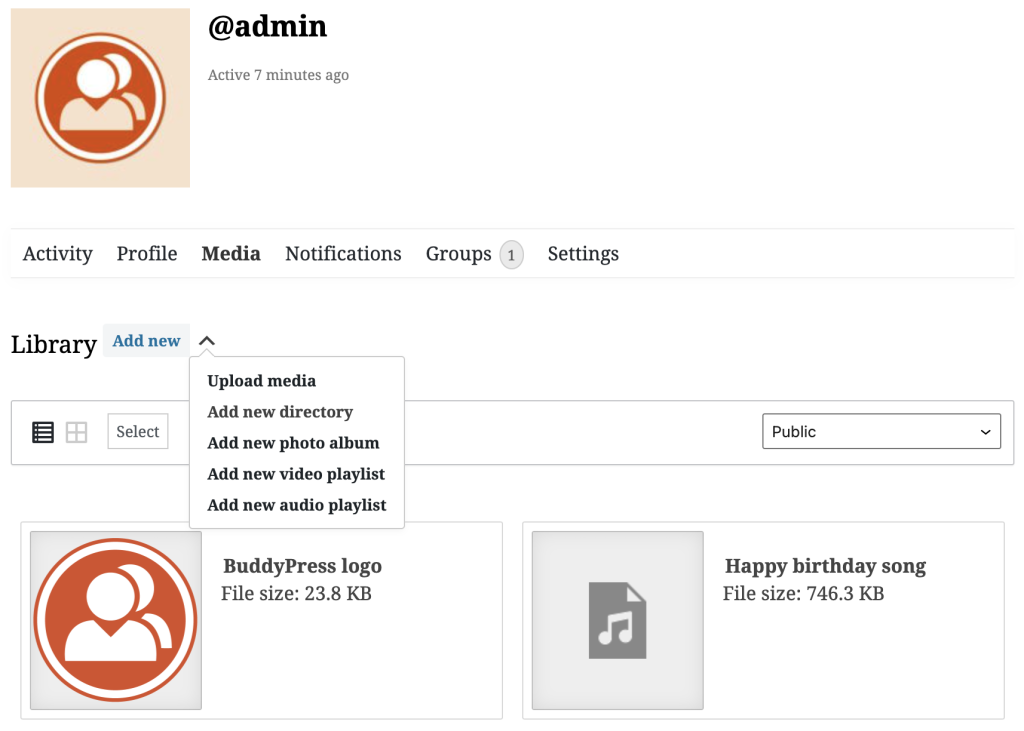Open the Media tab
The image size is (1024, 731).
tap(231, 253)
